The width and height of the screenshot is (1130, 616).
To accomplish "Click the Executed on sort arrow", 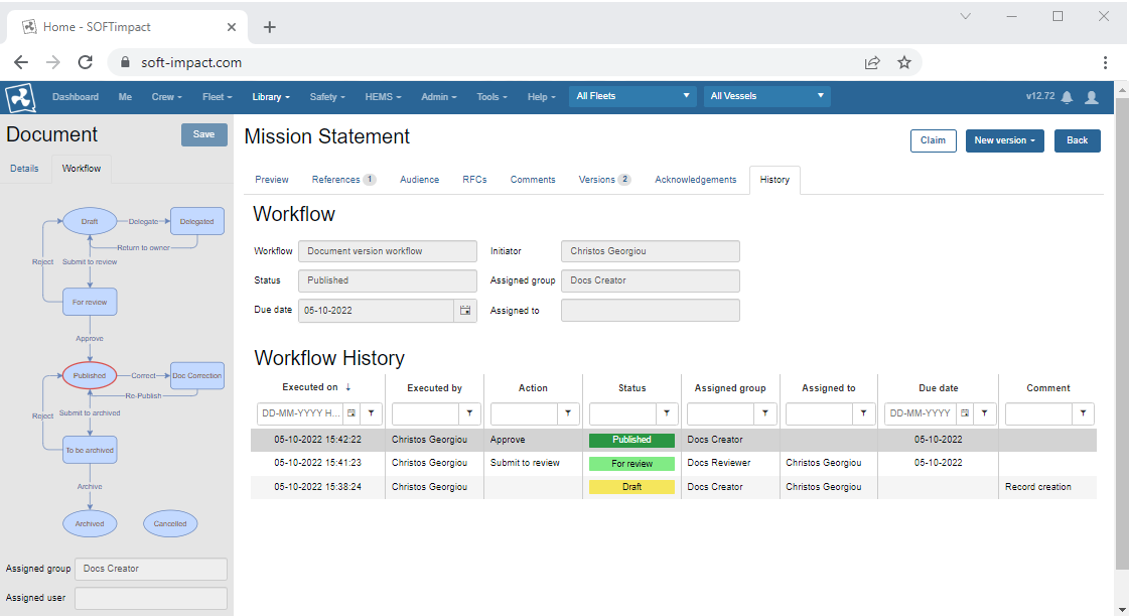I will click(348, 388).
